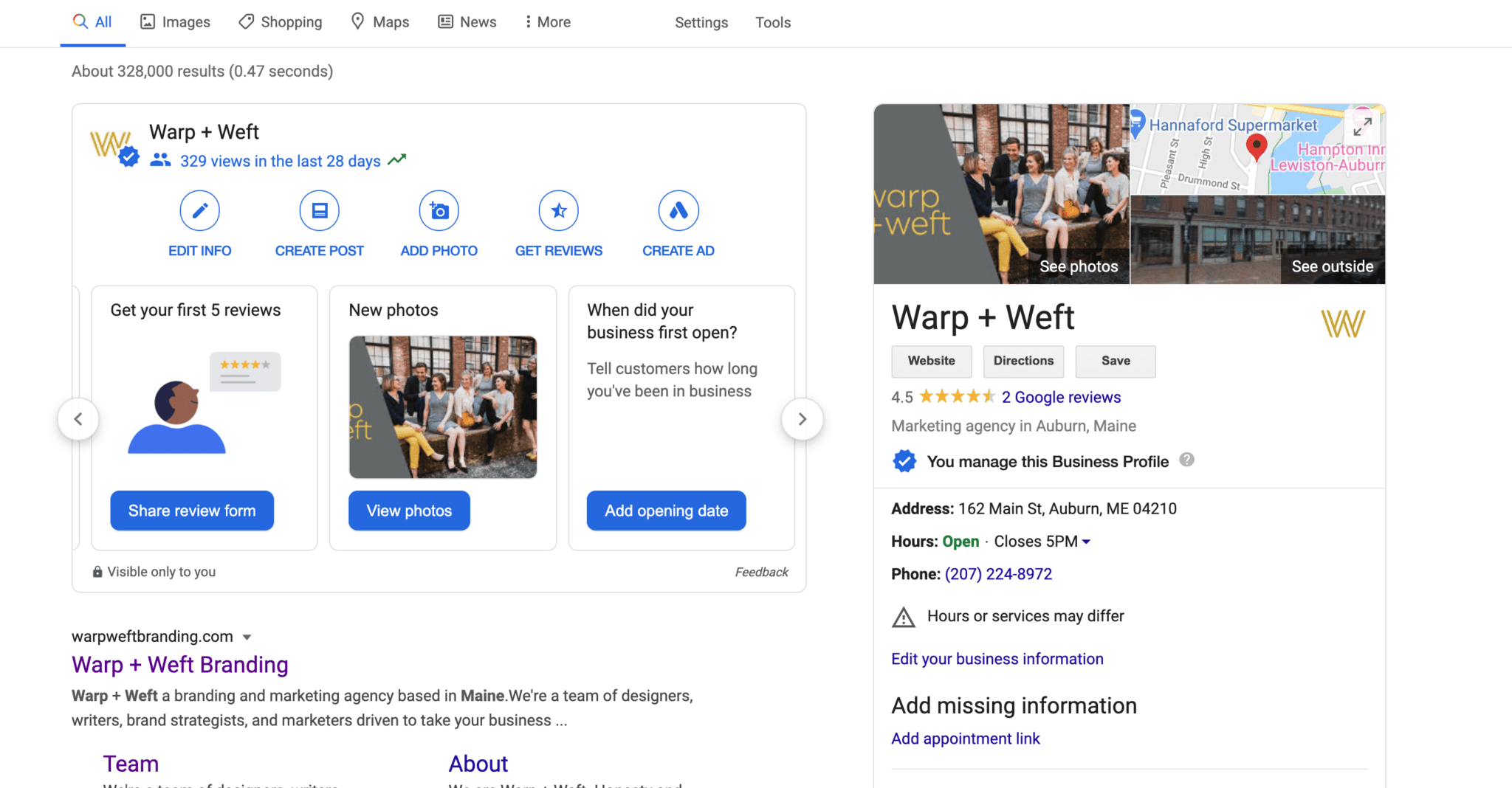Image resolution: width=1512 pixels, height=788 pixels.
Task: Switch to the Images tab
Action: tap(176, 22)
